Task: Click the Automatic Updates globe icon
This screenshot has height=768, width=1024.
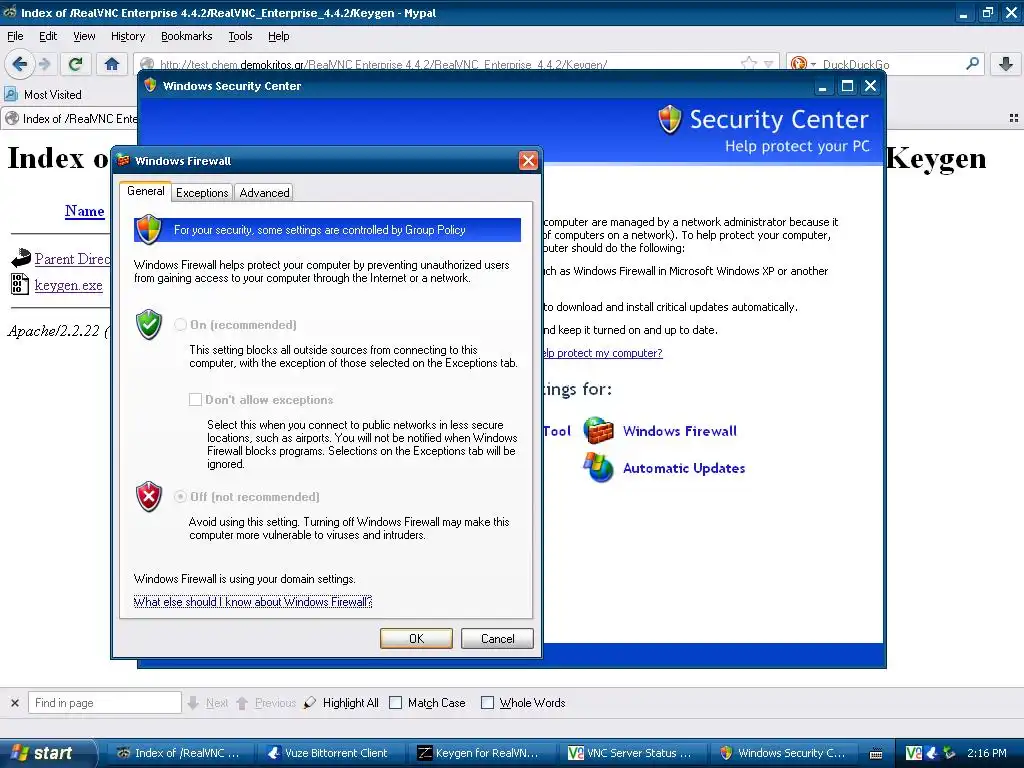Action: (598, 468)
